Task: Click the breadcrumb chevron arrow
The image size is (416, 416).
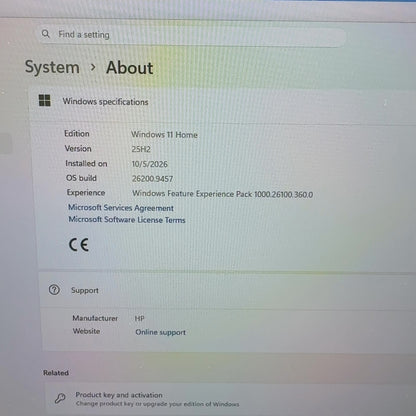Action: click(x=93, y=68)
